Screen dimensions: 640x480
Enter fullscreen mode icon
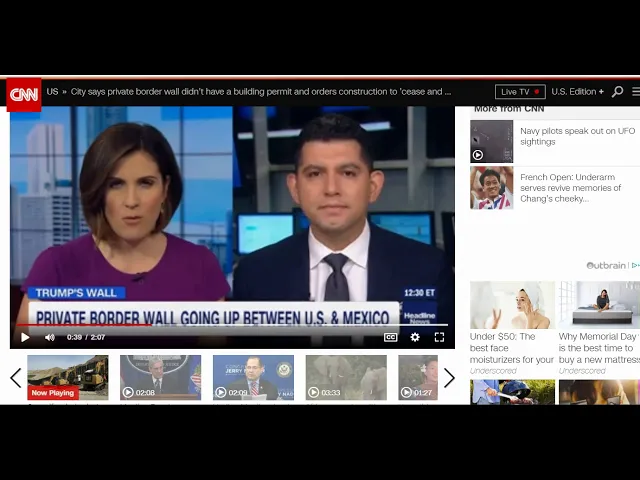(x=440, y=337)
